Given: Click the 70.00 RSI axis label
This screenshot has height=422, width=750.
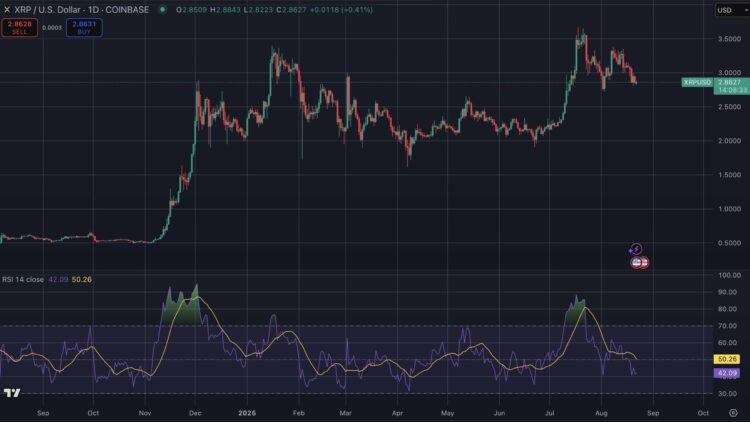Looking at the screenshot, I should pos(728,326).
